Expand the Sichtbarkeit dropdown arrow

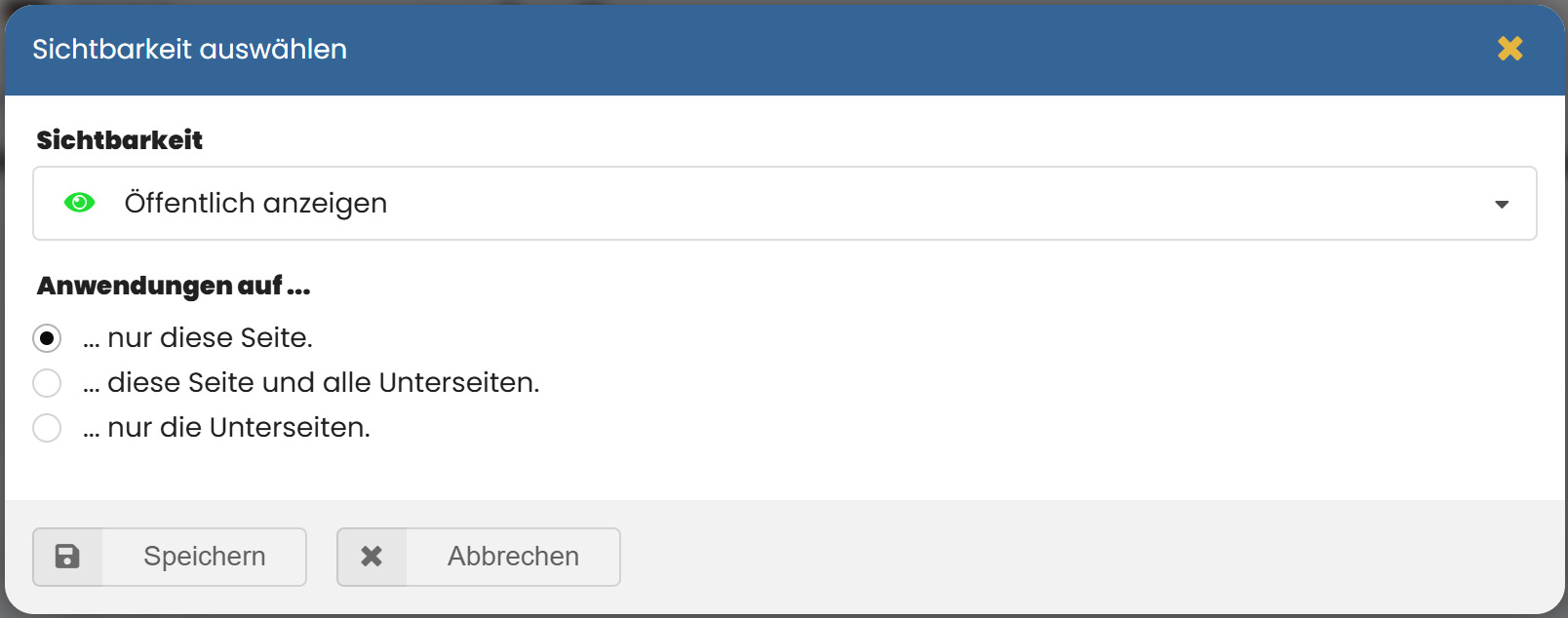click(1502, 204)
